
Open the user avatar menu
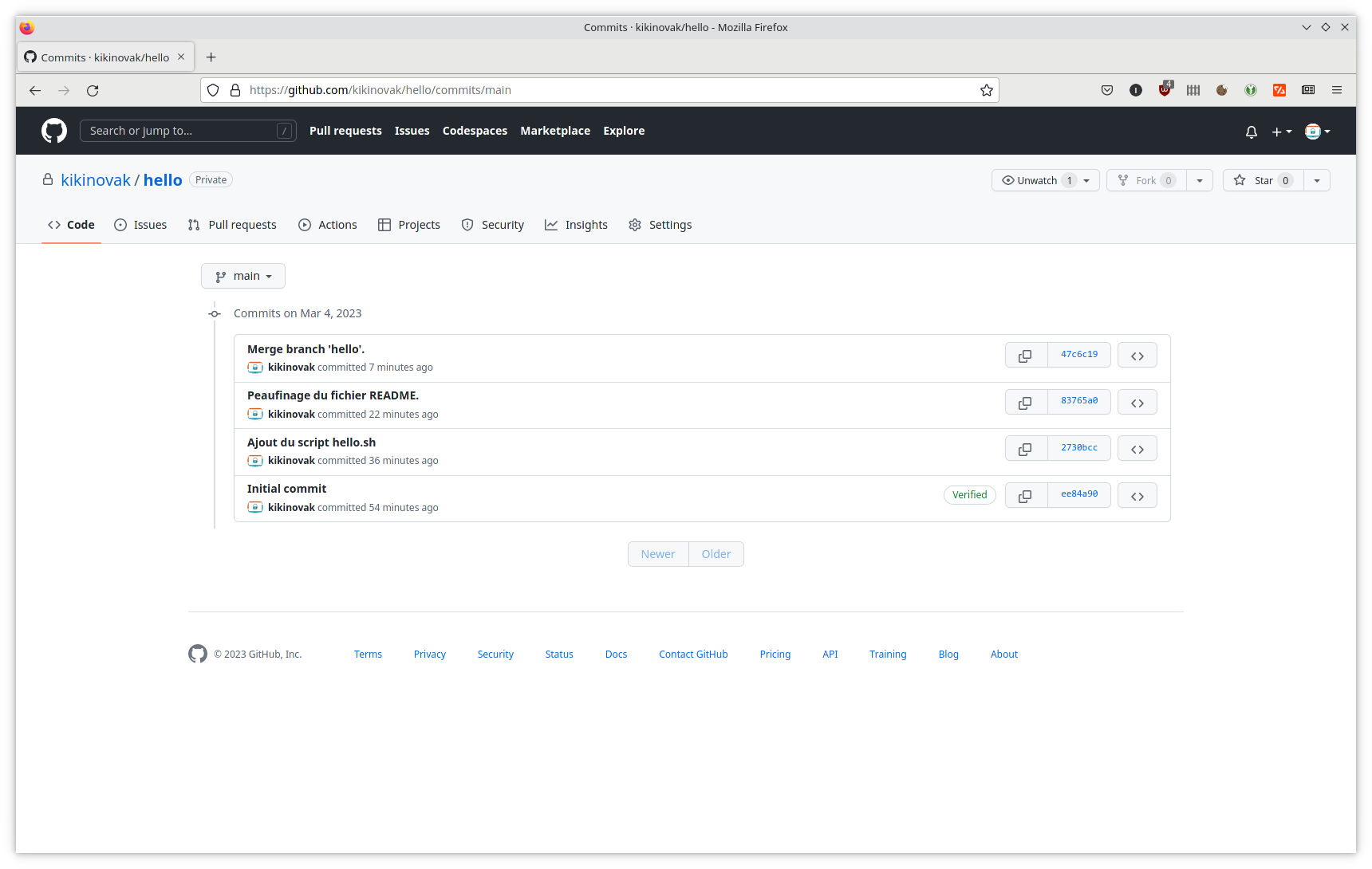tap(1317, 132)
